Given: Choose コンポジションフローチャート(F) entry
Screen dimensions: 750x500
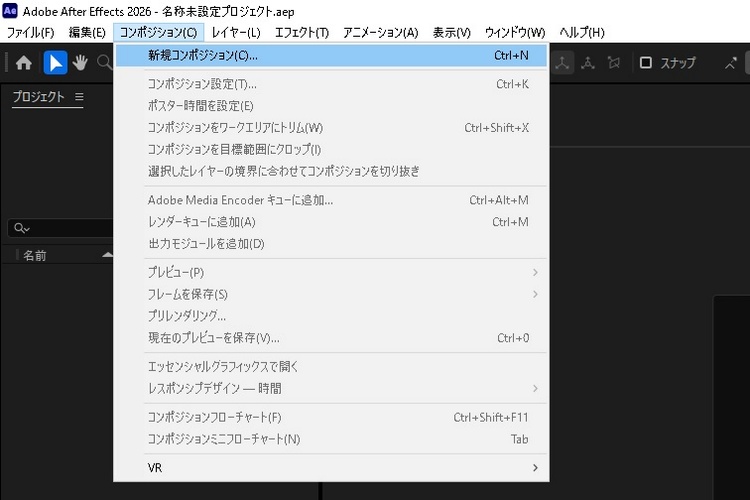Looking at the screenshot, I should coord(331,417).
